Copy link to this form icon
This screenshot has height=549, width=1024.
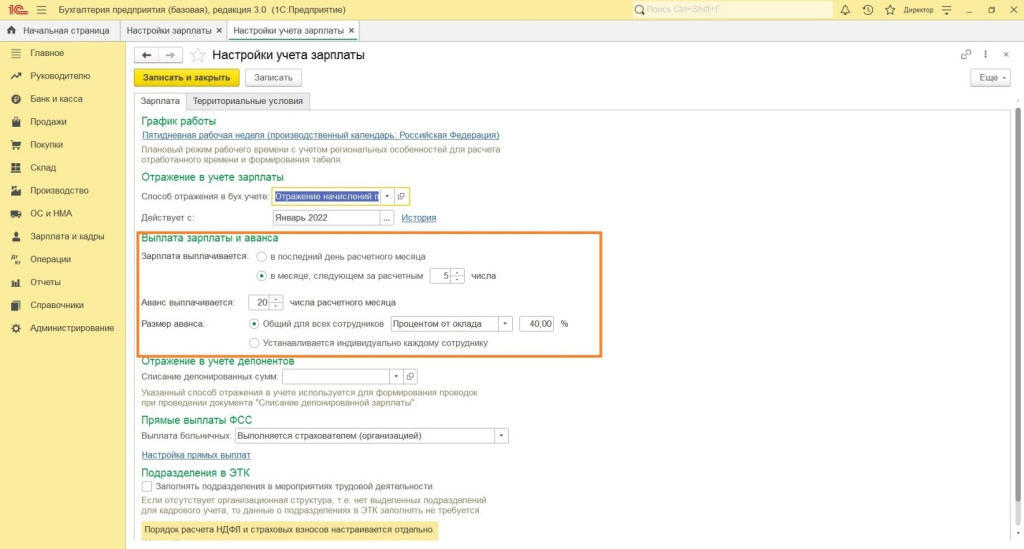966,55
